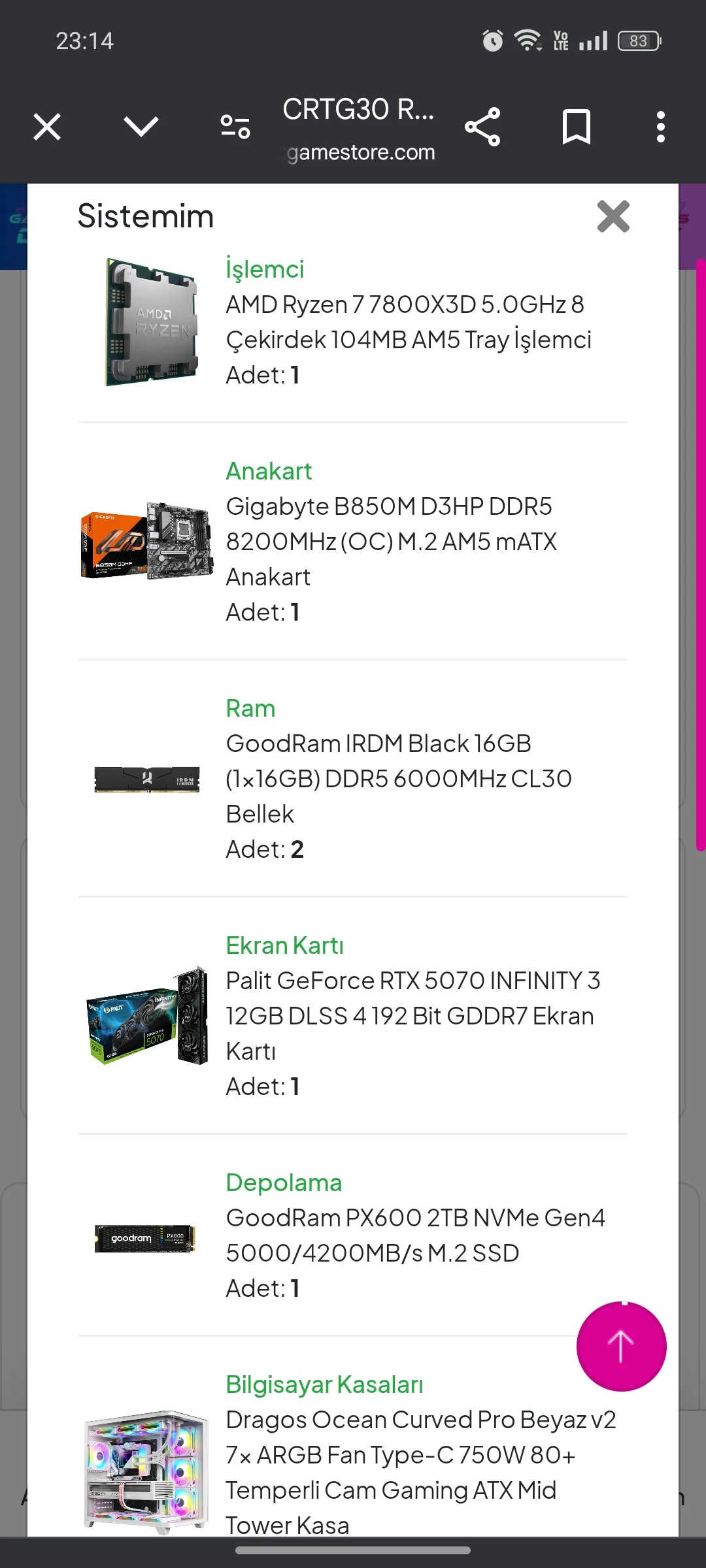The width and height of the screenshot is (706, 1568).
Task: Tap the Dragos Ocean case image
Action: pos(146,1470)
